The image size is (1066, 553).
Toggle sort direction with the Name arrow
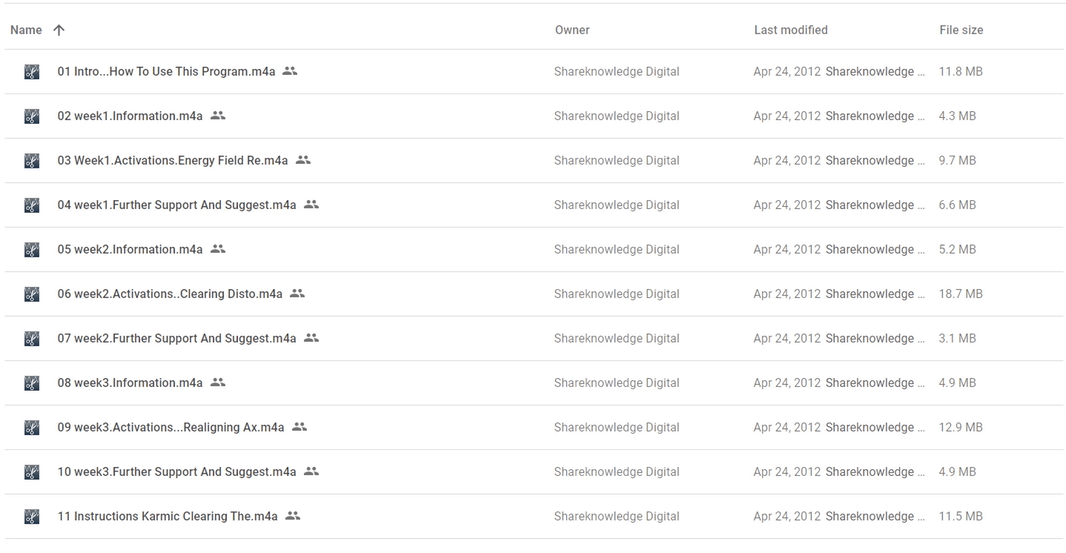(59, 30)
